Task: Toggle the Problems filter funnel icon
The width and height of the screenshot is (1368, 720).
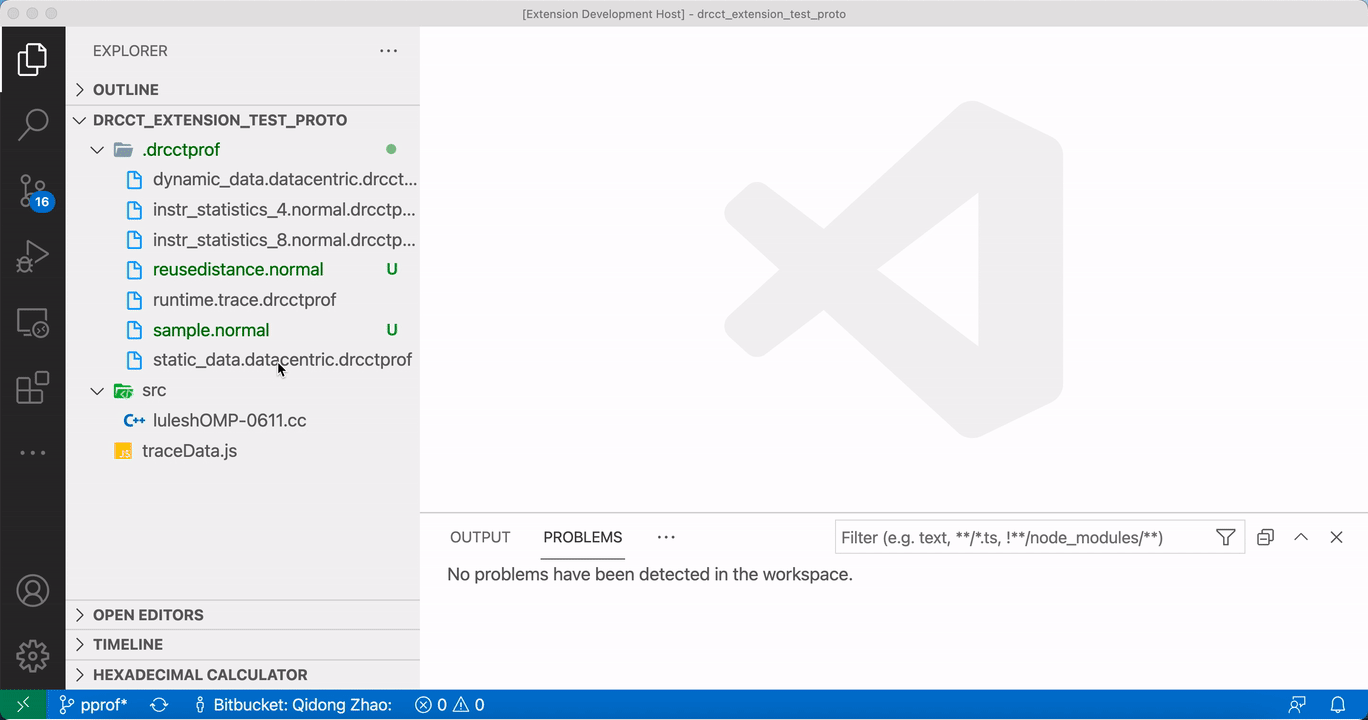Action: (1225, 538)
